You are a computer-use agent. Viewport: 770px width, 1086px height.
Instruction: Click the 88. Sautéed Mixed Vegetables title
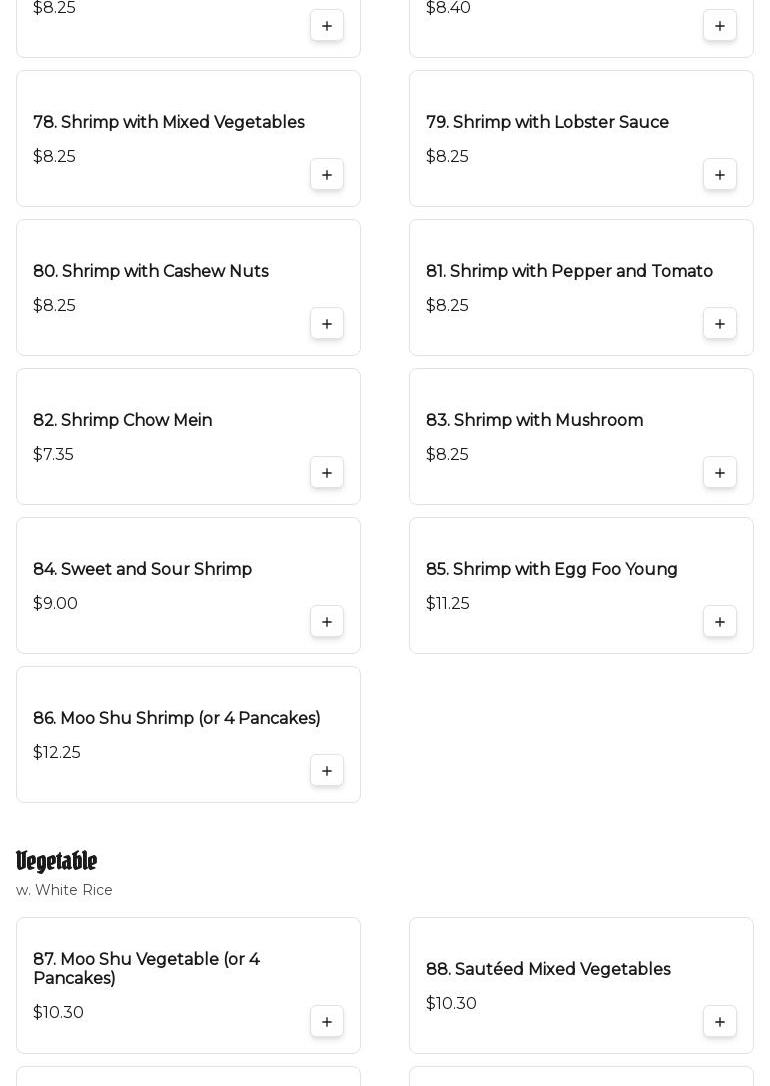548,970
